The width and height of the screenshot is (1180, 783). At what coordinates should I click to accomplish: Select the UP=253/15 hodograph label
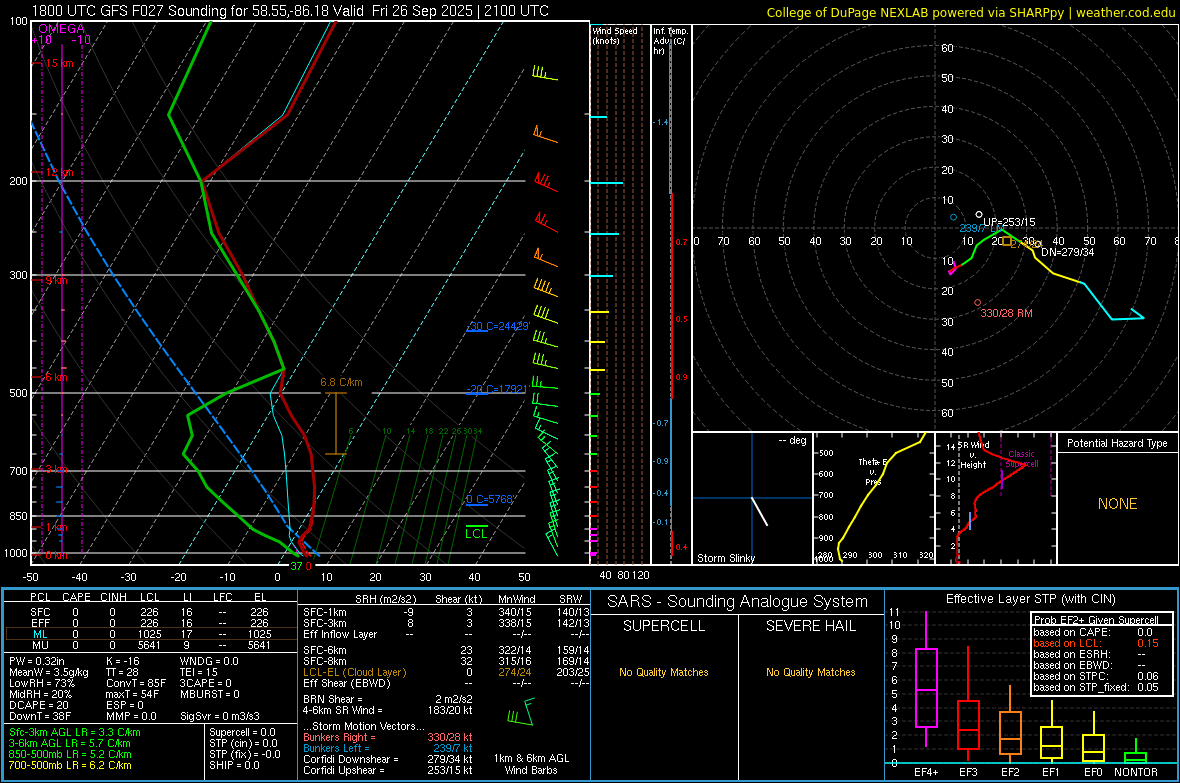tap(1009, 222)
